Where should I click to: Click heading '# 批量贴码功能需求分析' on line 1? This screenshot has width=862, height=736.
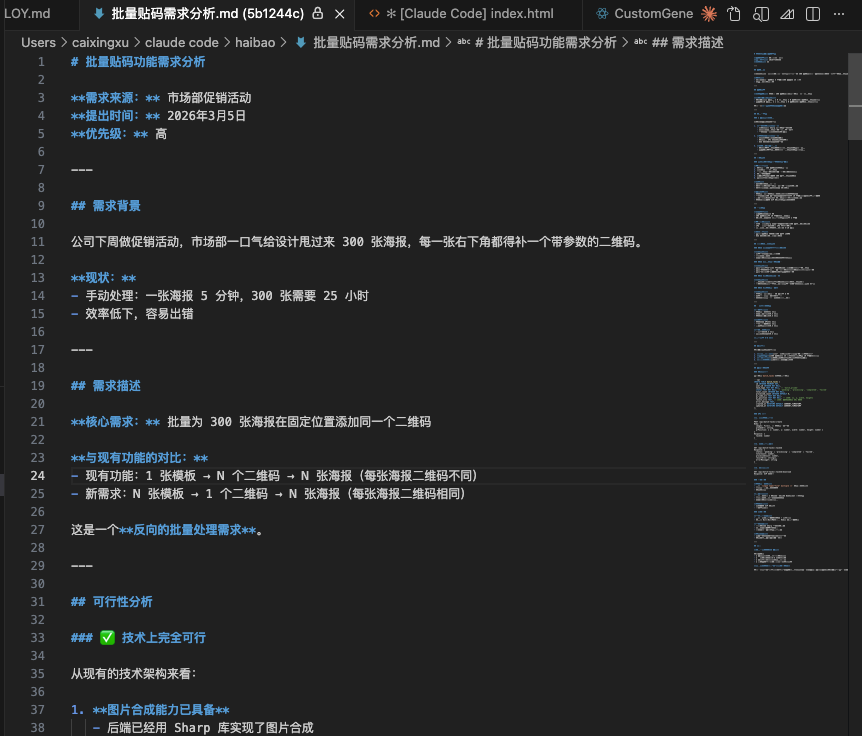(x=138, y=62)
